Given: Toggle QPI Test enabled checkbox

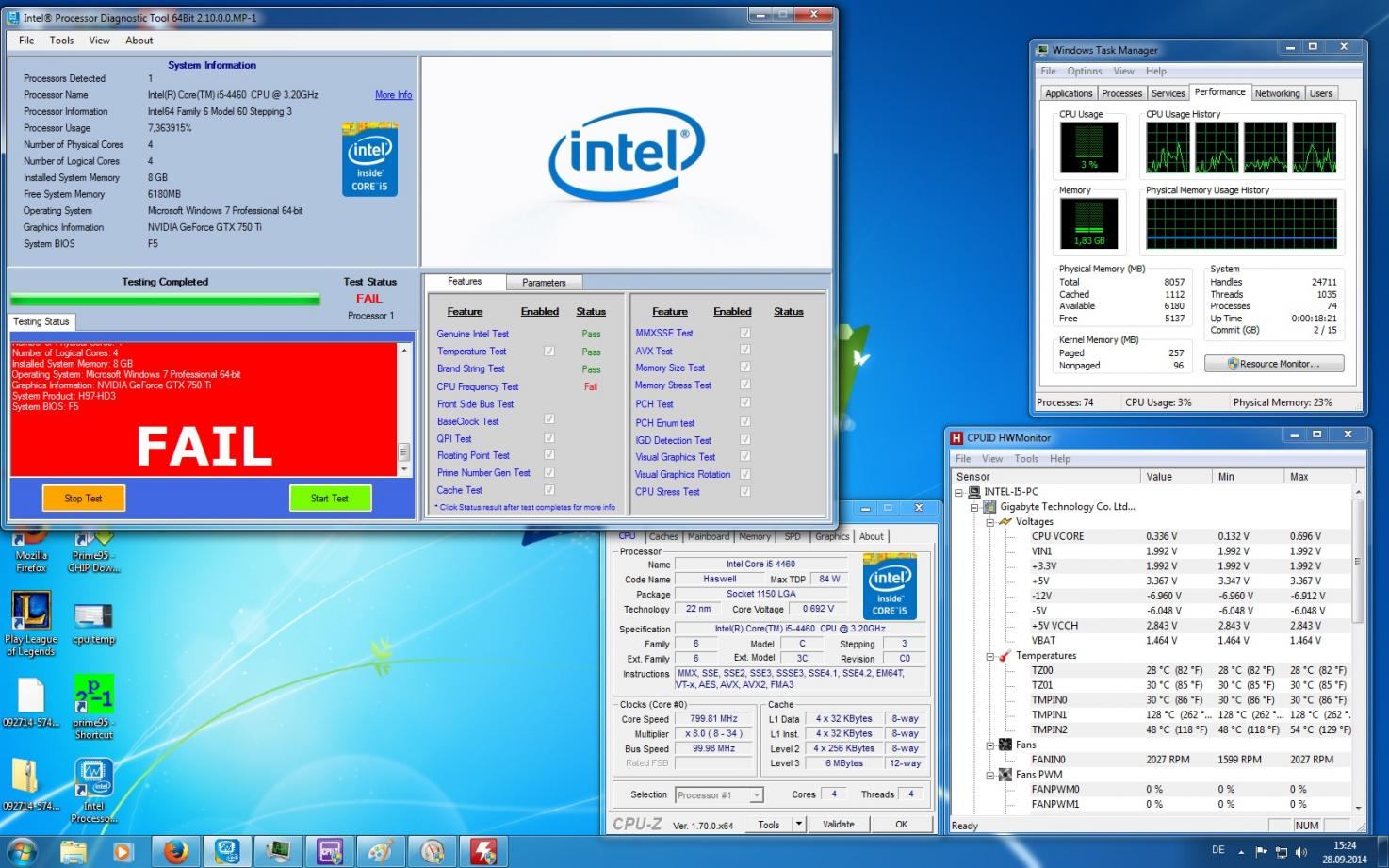Looking at the screenshot, I should 549,438.
